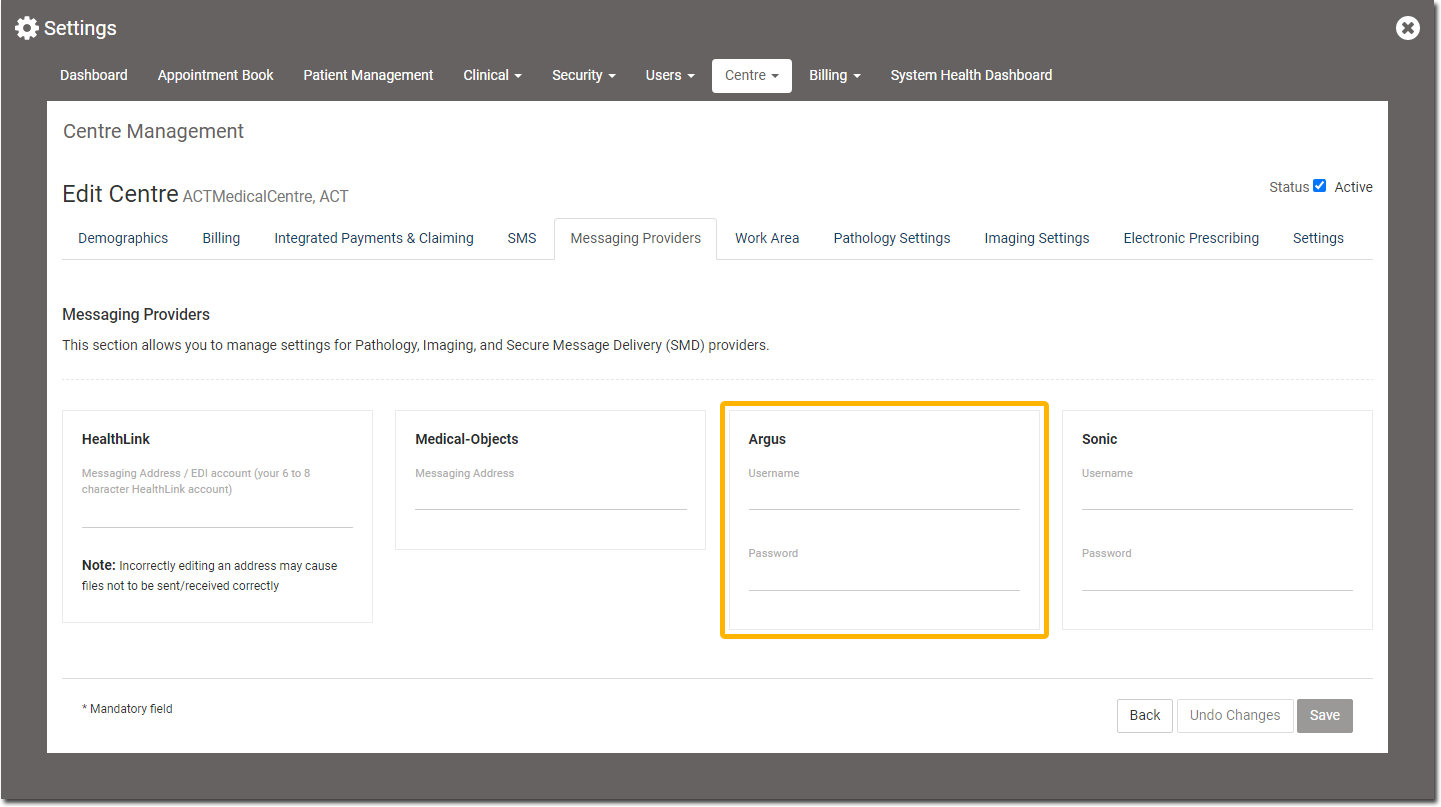
Task: Toggle the Status Active checkbox
Action: [x=1319, y=186]
